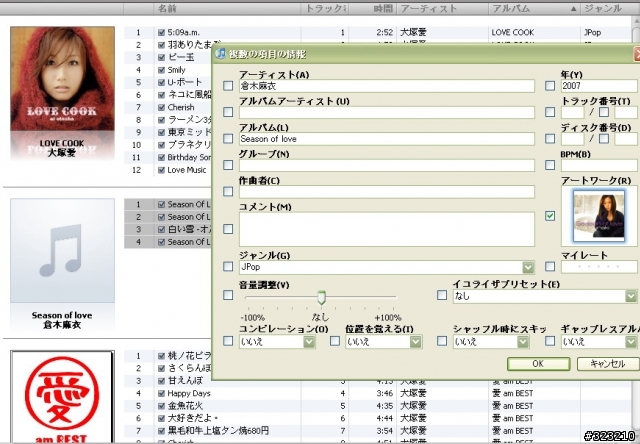Open the Gapless Album いいえ dropdown
Screen dimensions: 640x444
(x=631, y=342)
